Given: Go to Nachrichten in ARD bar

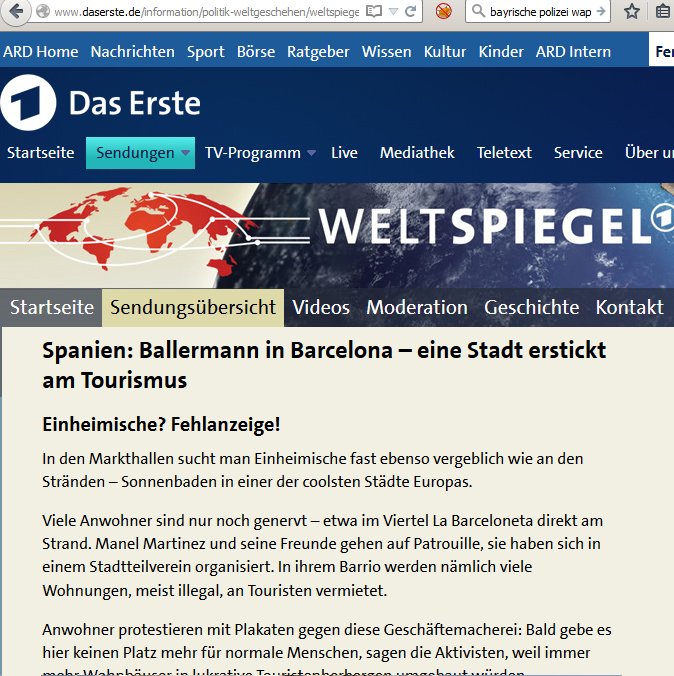Looking at the screenshot, I should click(x=132, y=52).
